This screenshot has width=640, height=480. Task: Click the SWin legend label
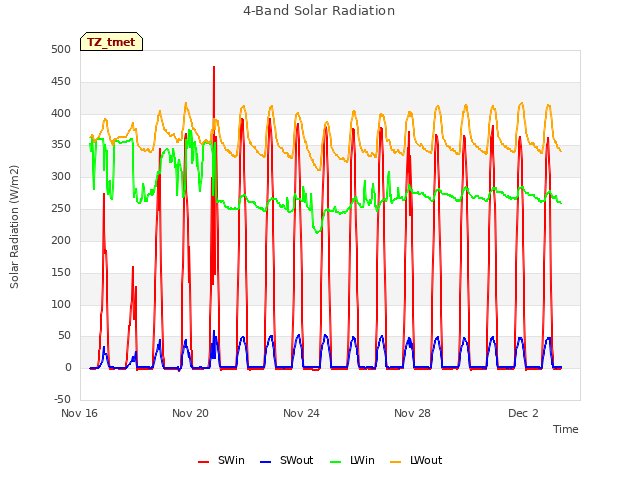(231, 460)
